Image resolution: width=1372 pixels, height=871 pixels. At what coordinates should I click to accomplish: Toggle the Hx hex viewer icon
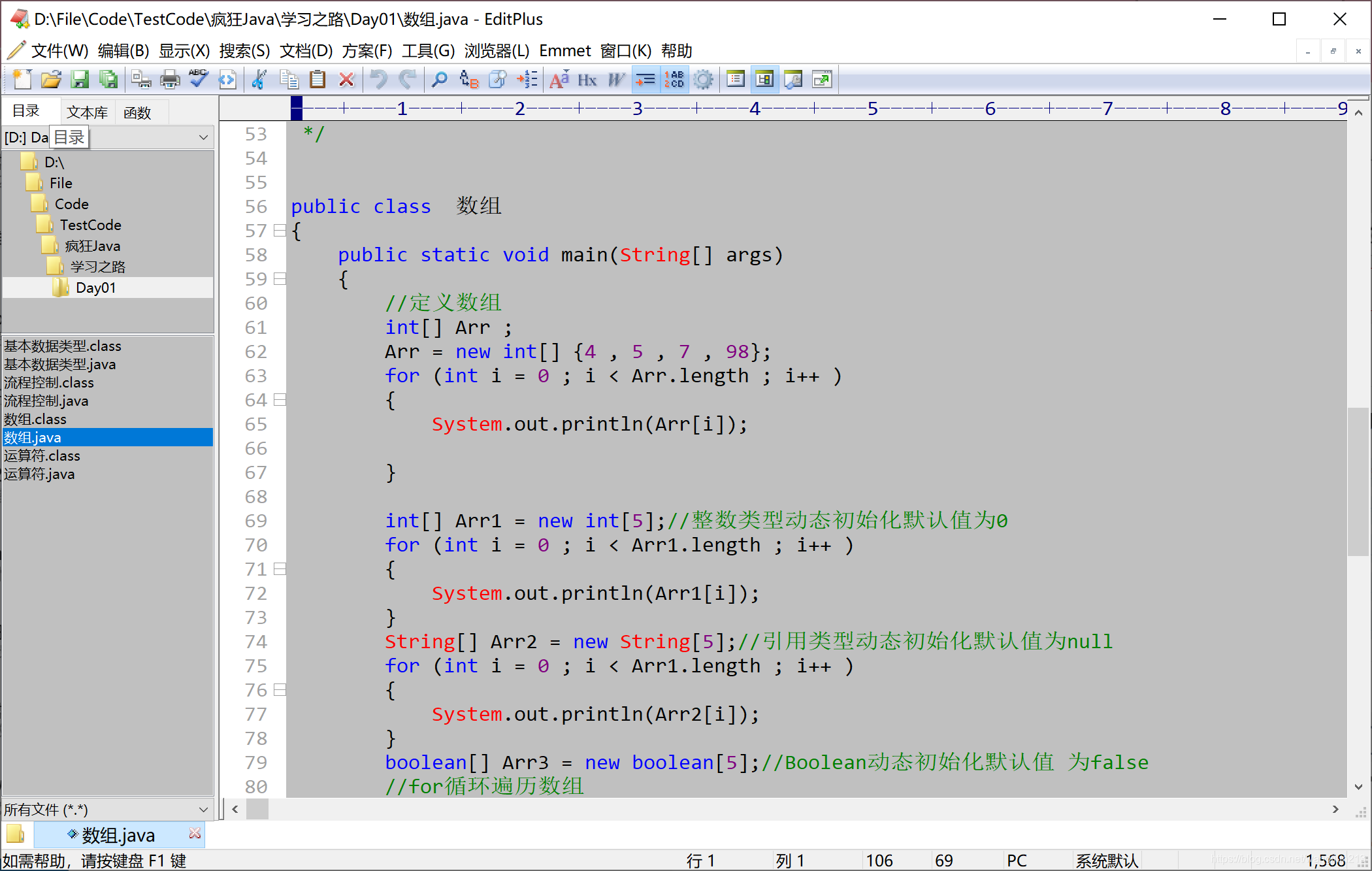[x=587, y=80]
